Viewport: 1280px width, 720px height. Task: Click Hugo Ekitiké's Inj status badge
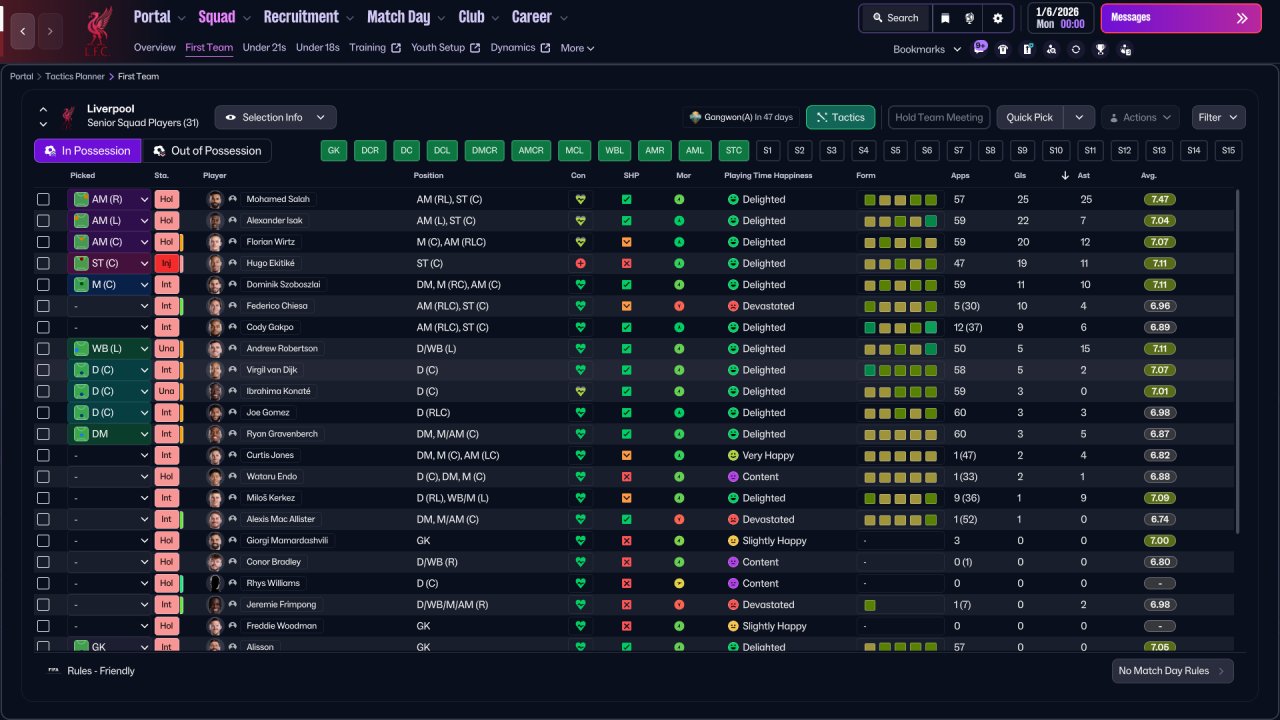[x=167, y=263]
